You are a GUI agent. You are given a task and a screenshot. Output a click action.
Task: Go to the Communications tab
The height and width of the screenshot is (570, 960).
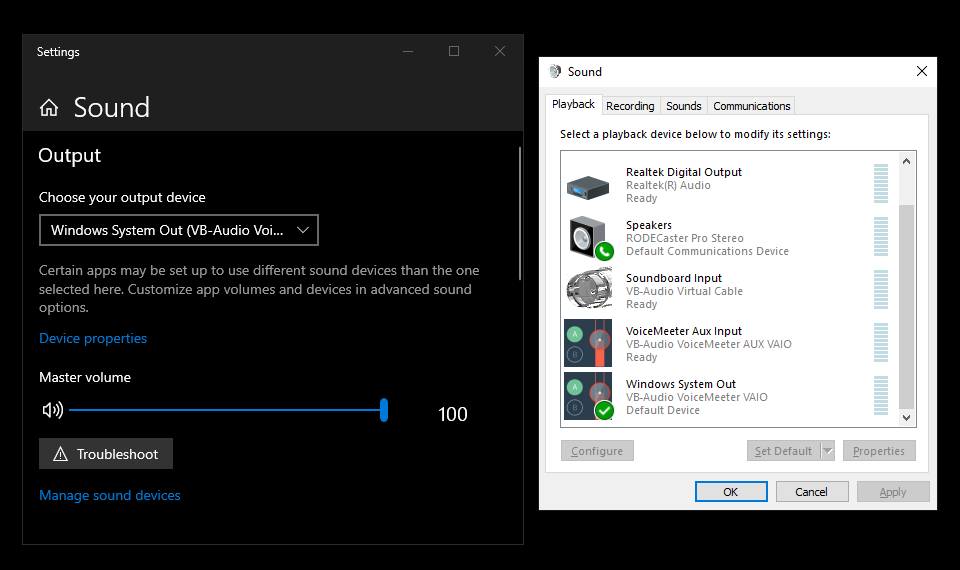coord(752,106)
